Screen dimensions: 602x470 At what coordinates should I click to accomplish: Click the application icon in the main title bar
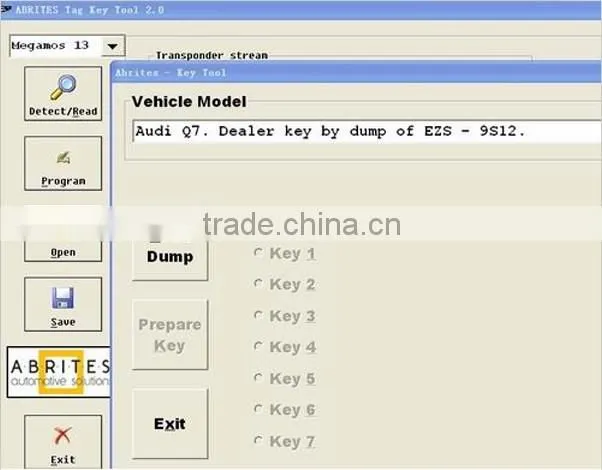(x=6, y=9)
